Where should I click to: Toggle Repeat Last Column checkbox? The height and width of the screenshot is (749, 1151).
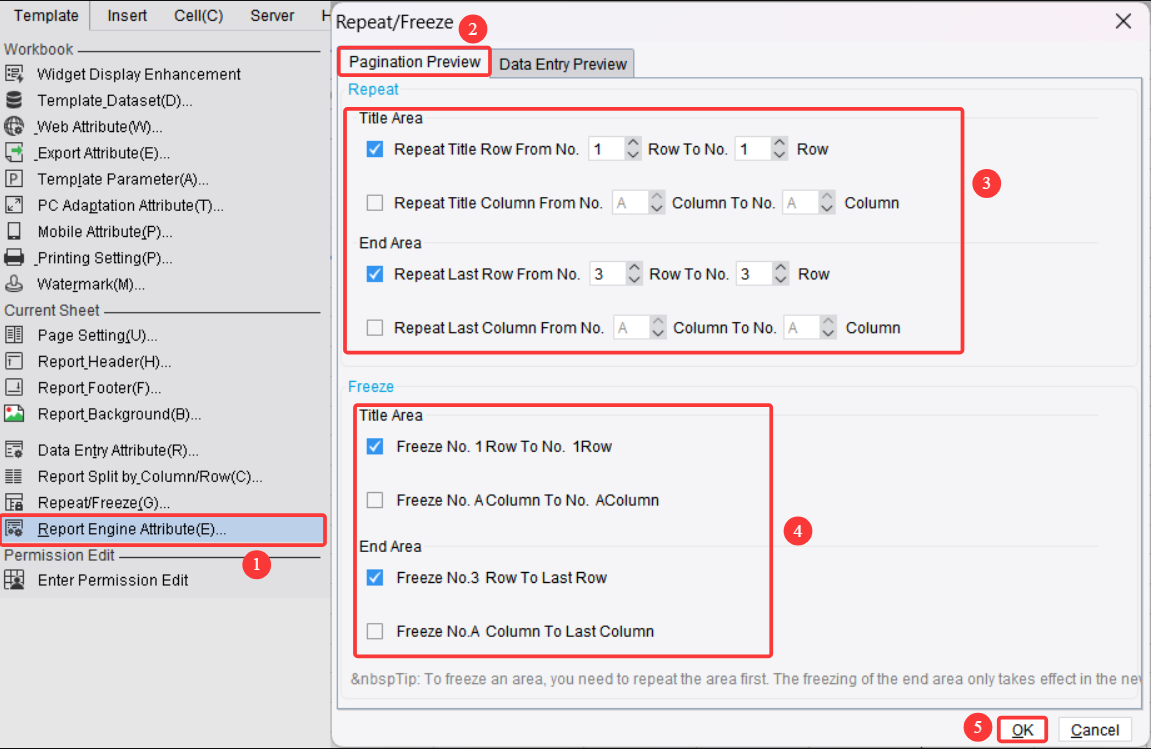(x=375, y=328)
